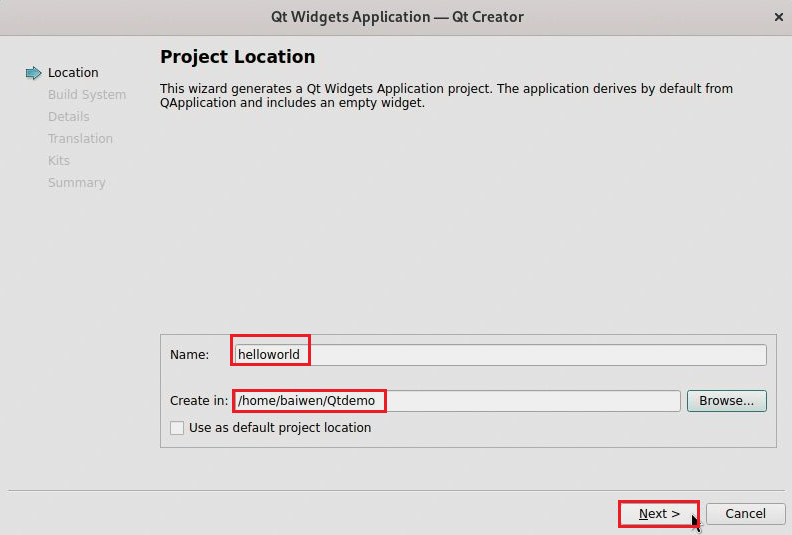Click the Project Location heading
This screenshot has width=792, height=535.
(237, 57)
